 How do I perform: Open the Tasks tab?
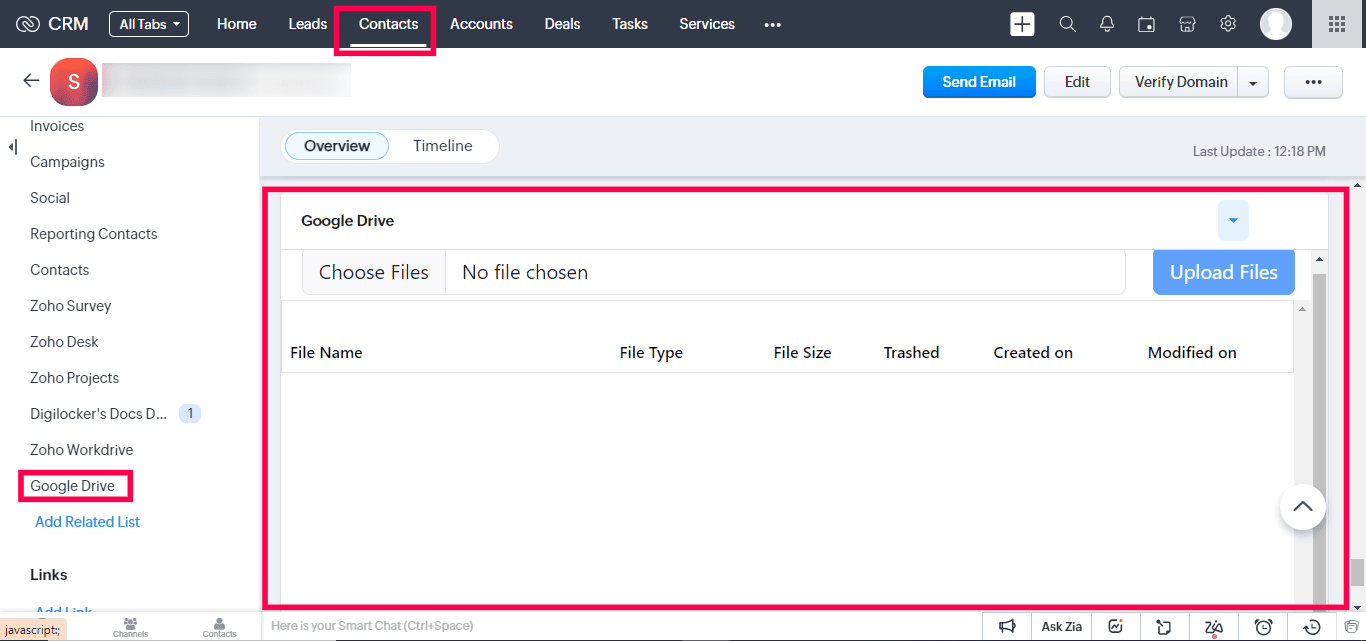click(x=630, y=24)
